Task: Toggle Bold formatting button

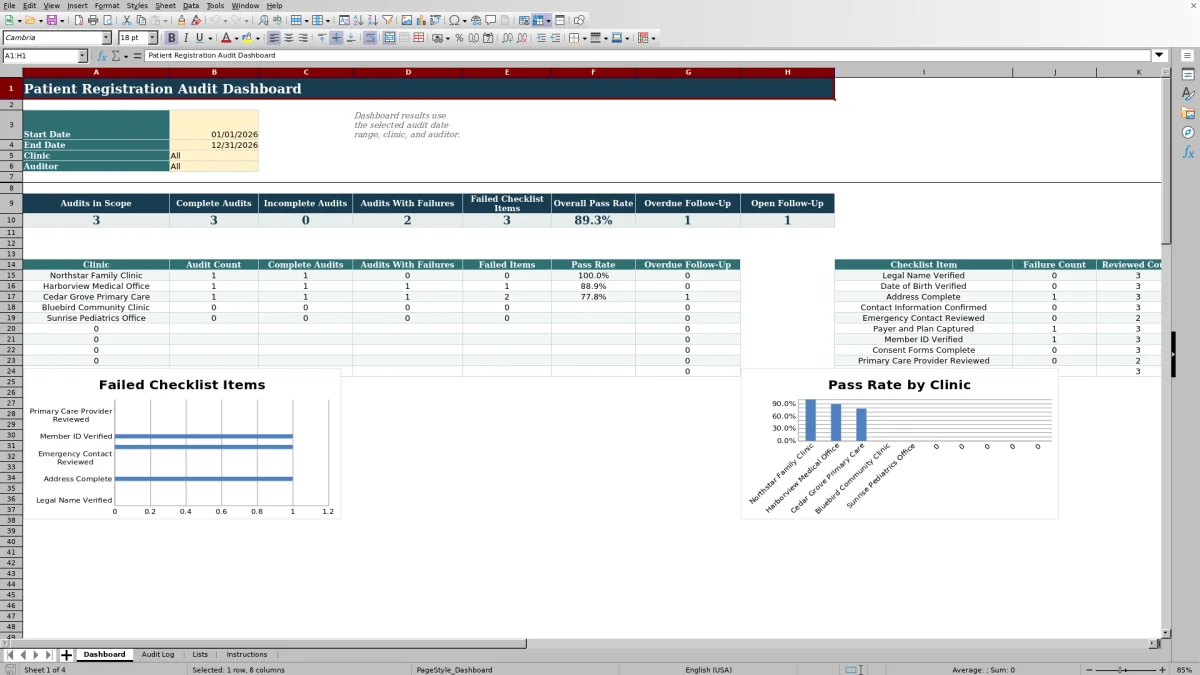Action: 171,38
